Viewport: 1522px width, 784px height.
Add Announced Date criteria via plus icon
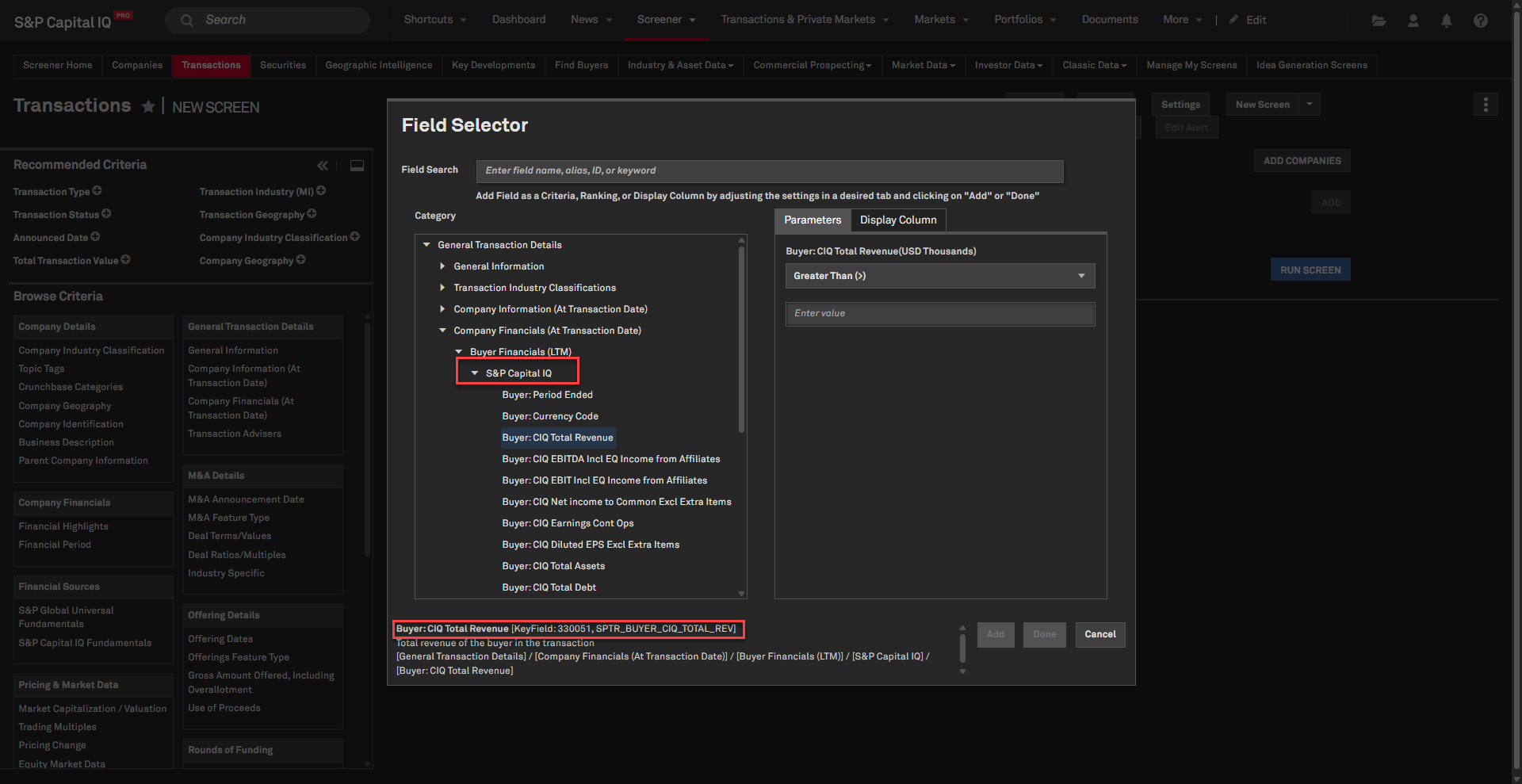pos(95,237)
